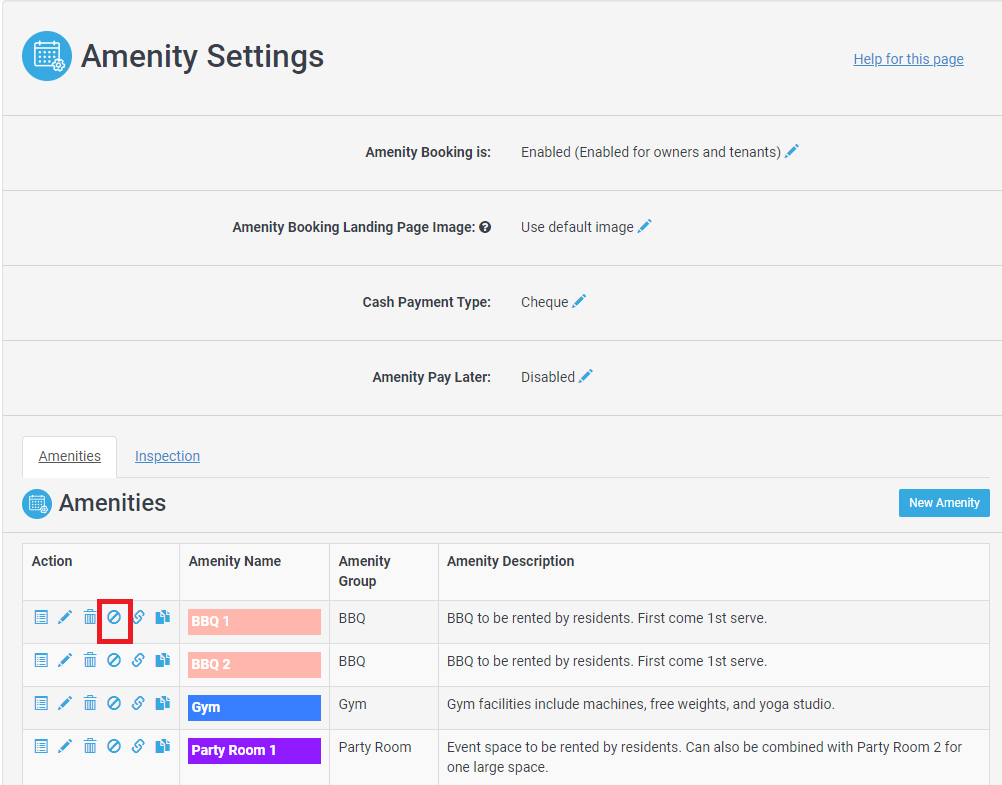Image resolution: width=1002 pixels, height=785 pixels.
Task: Duplicate Party Room 1 with copy icon
Action: coord(163,747)
